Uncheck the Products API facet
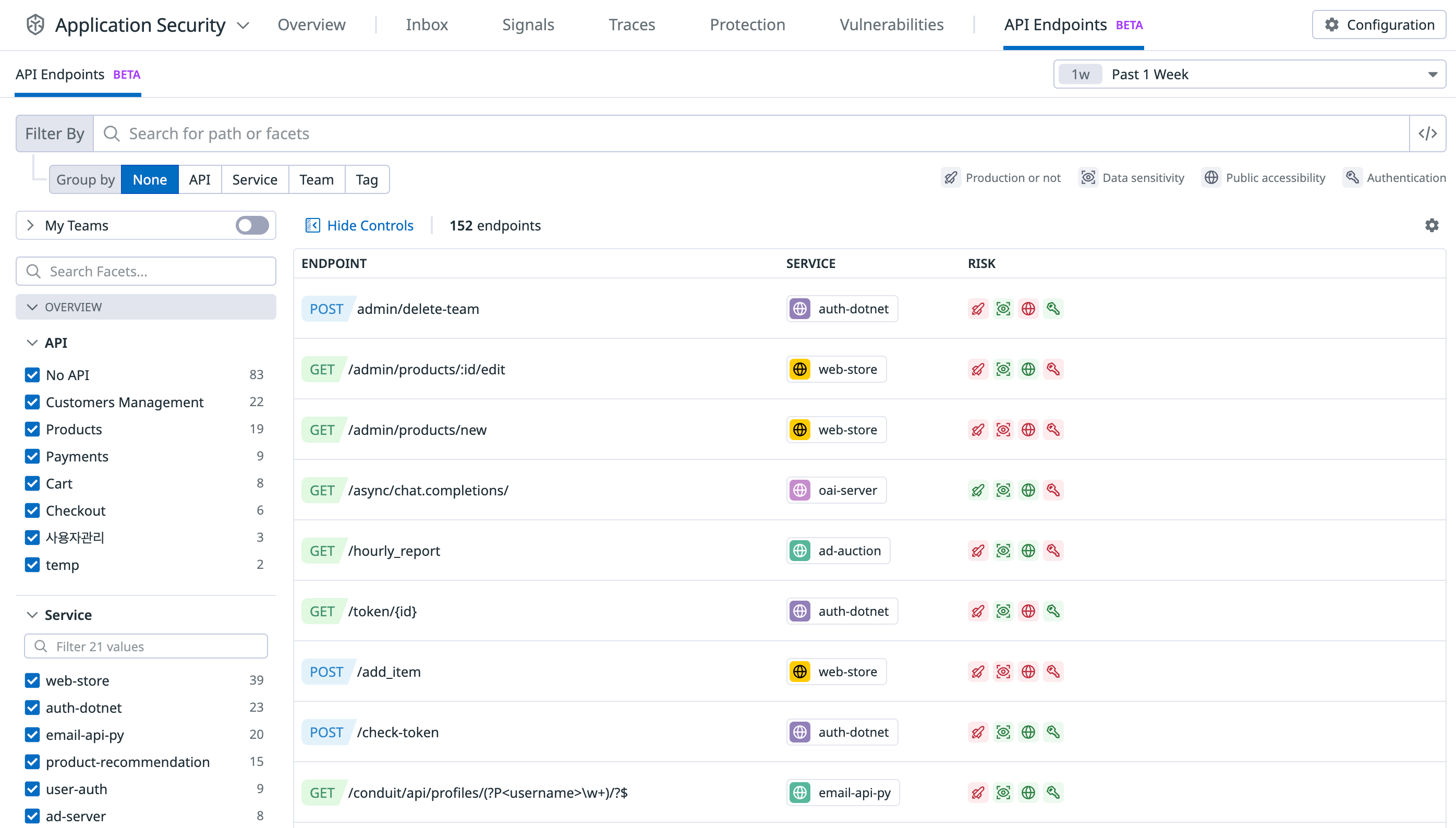The height and width of the screenshot is (828, 1456). [x=32, y=429]
